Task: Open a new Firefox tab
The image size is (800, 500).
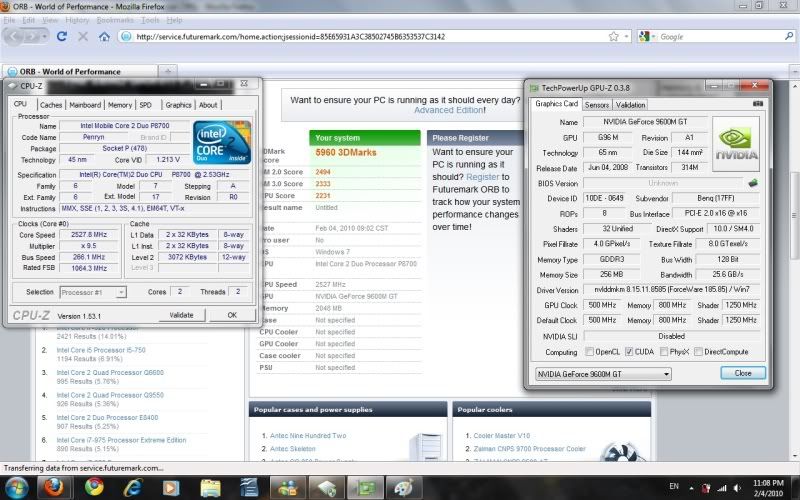Action: 167,71
